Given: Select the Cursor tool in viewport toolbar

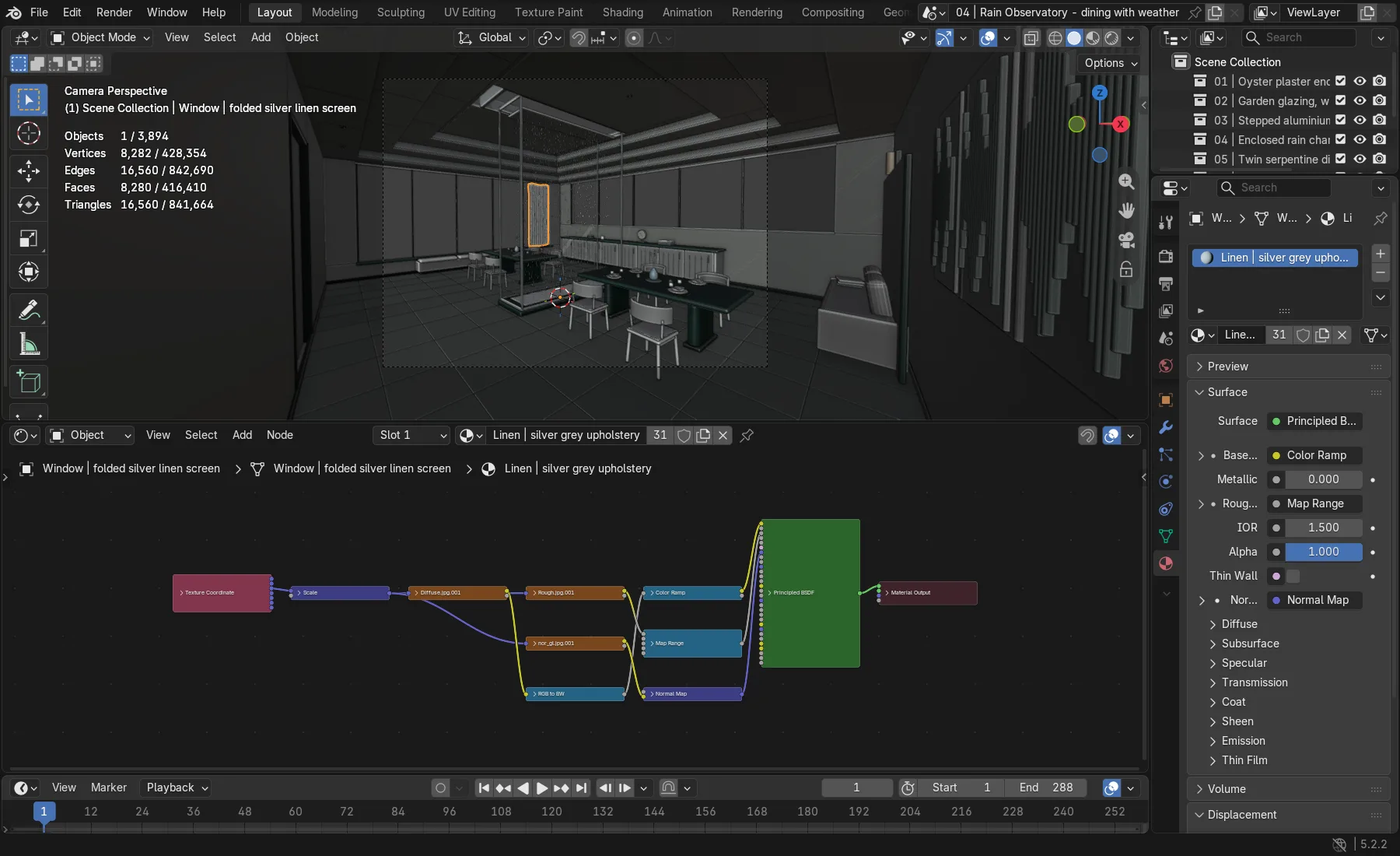Looking at the screenshot, I should [x=29, y=134].
